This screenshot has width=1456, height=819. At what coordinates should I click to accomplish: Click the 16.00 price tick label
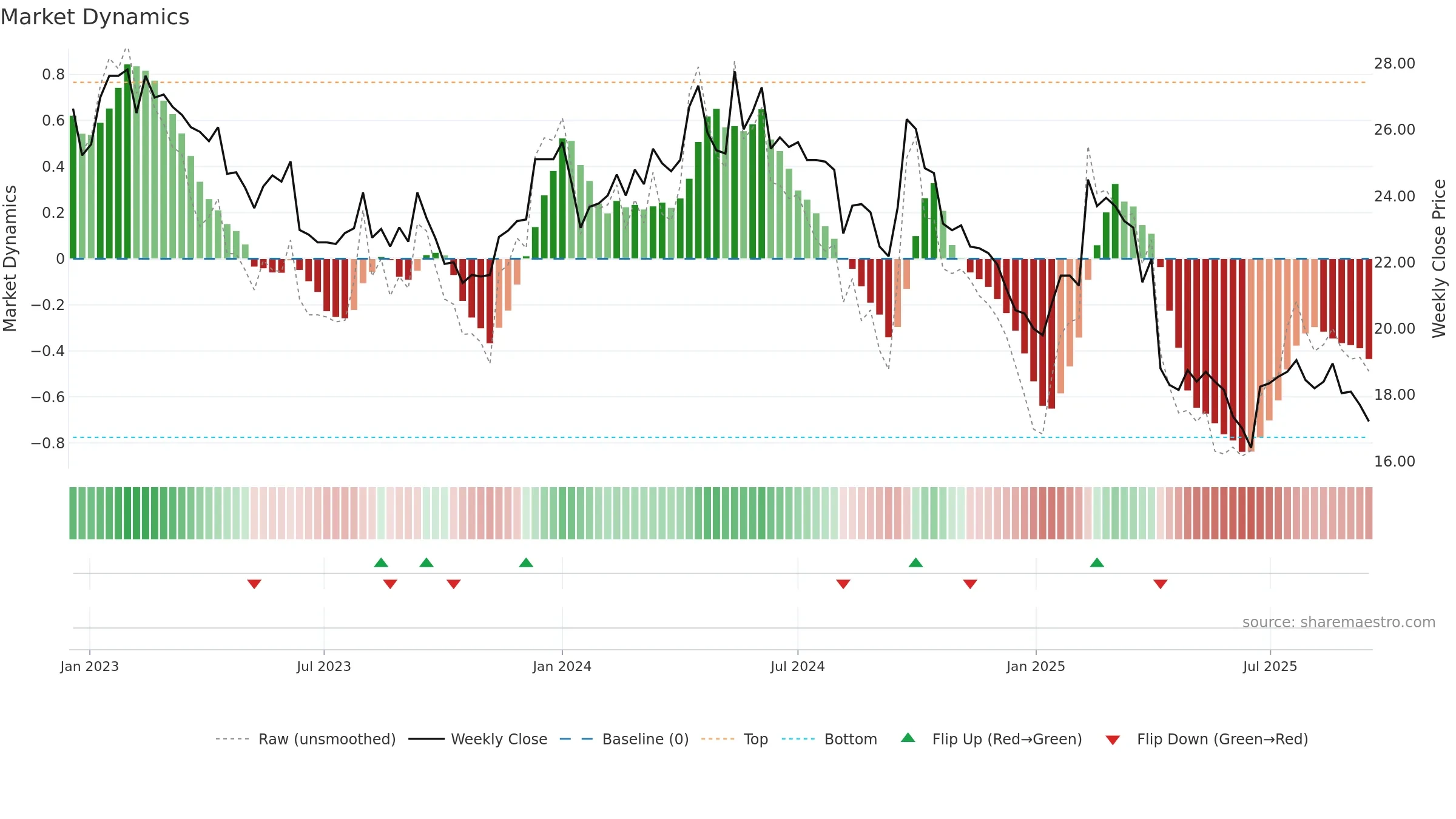point(1395,462)
